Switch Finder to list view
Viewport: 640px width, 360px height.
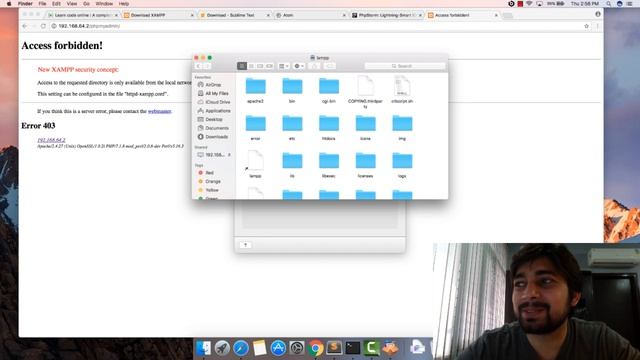pos(251,66)
